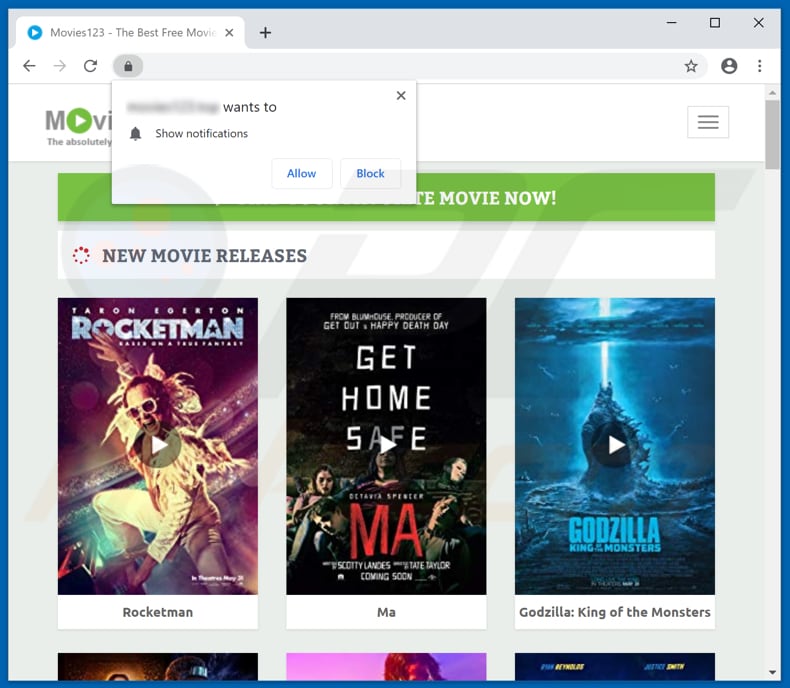Screen dimensions: 790x688
Task: Click the NEW MOVIE RELEASES heading
Action: (x=205, y=256)
